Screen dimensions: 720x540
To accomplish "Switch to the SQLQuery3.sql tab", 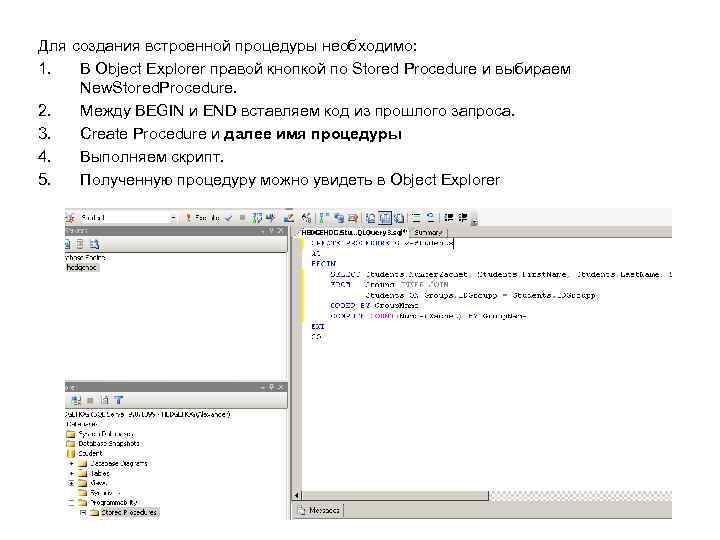I will (354, 232).
